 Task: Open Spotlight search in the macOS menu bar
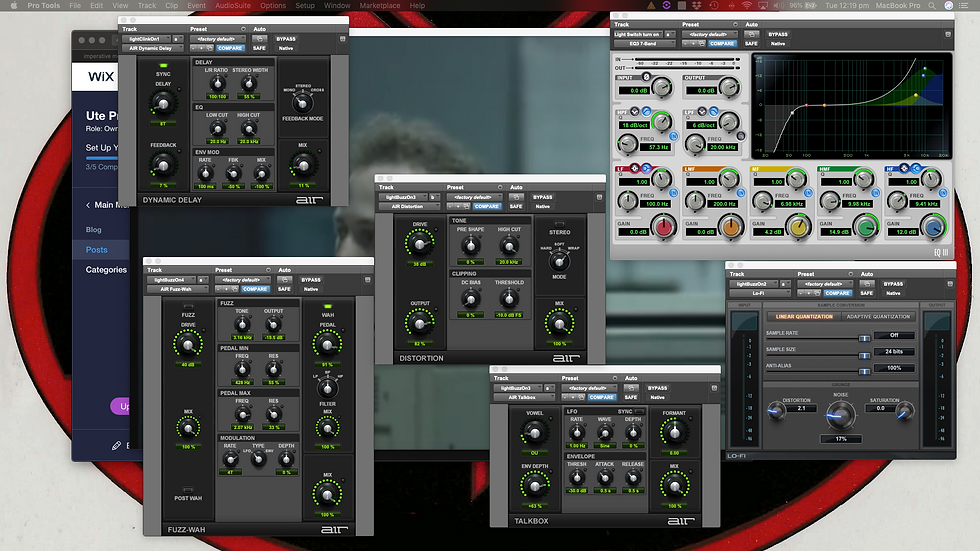pyautogui.click(x=932, y=5)
